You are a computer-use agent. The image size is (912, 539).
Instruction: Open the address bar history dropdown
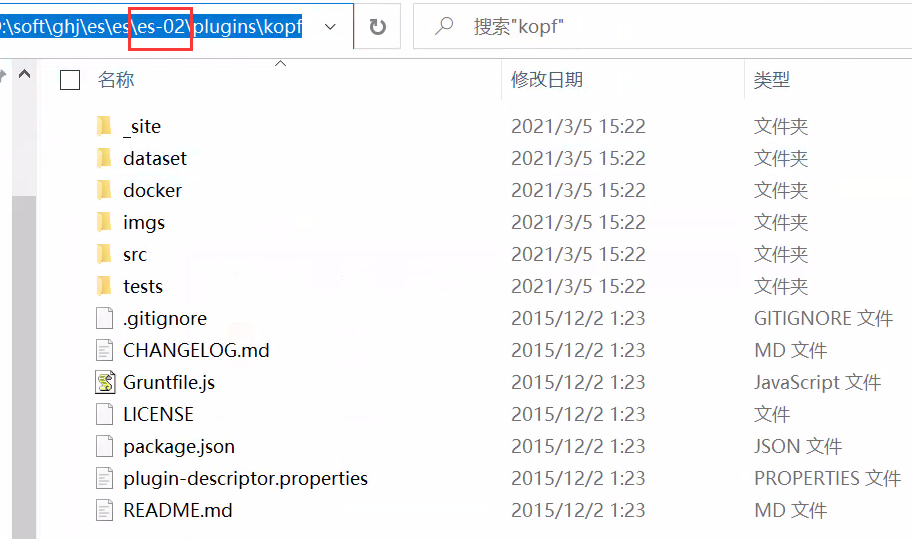click(330, 27)
